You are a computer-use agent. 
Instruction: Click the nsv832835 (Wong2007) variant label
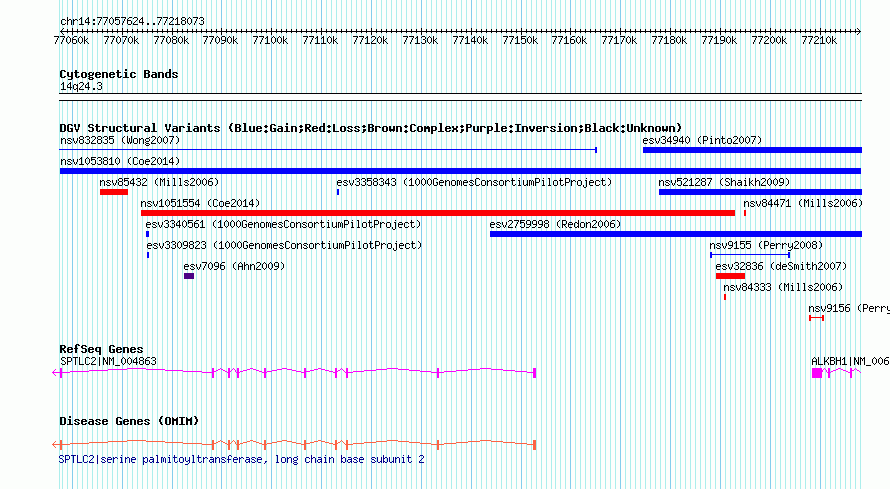point(120,140)
